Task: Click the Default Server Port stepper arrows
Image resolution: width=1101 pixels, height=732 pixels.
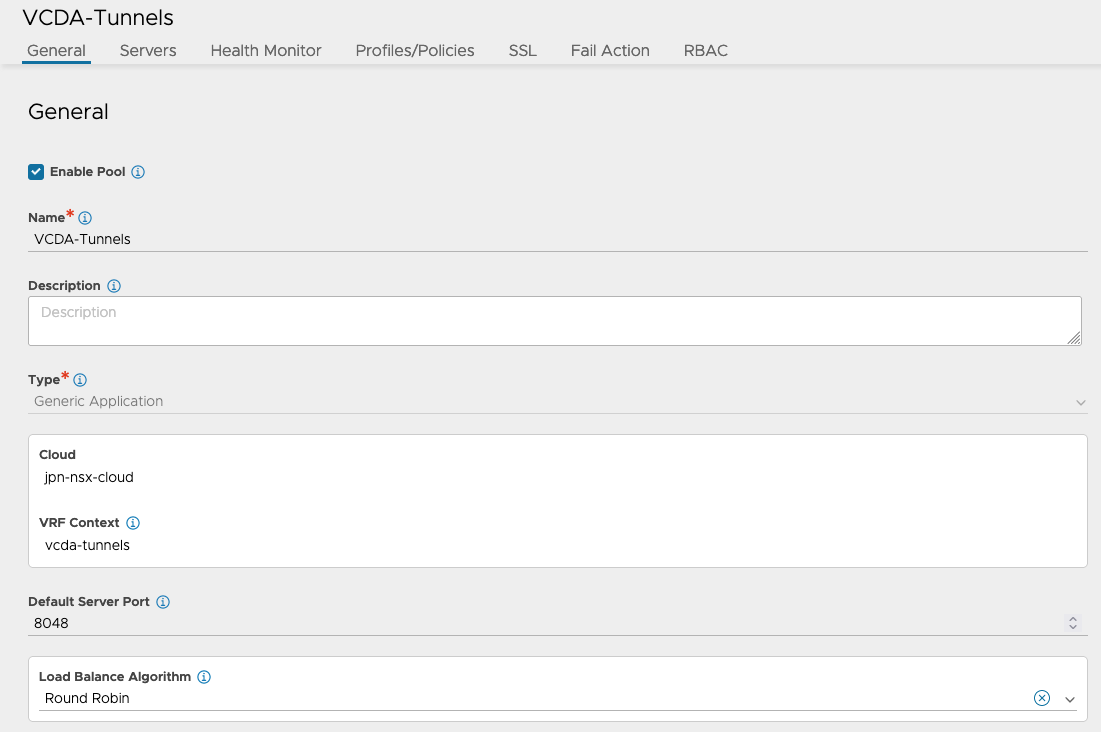Action: click(1073, 623)
